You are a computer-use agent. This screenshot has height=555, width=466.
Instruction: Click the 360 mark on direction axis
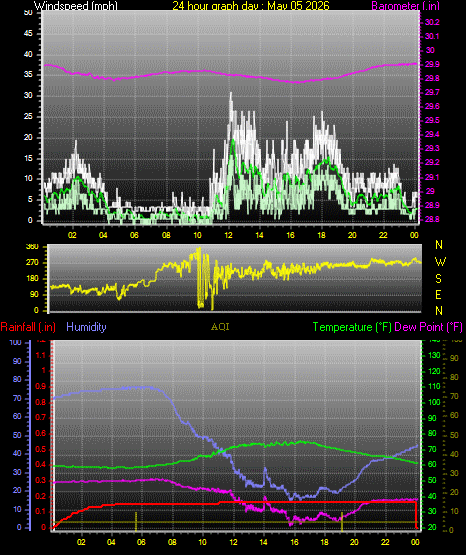[x=33, y=247]
